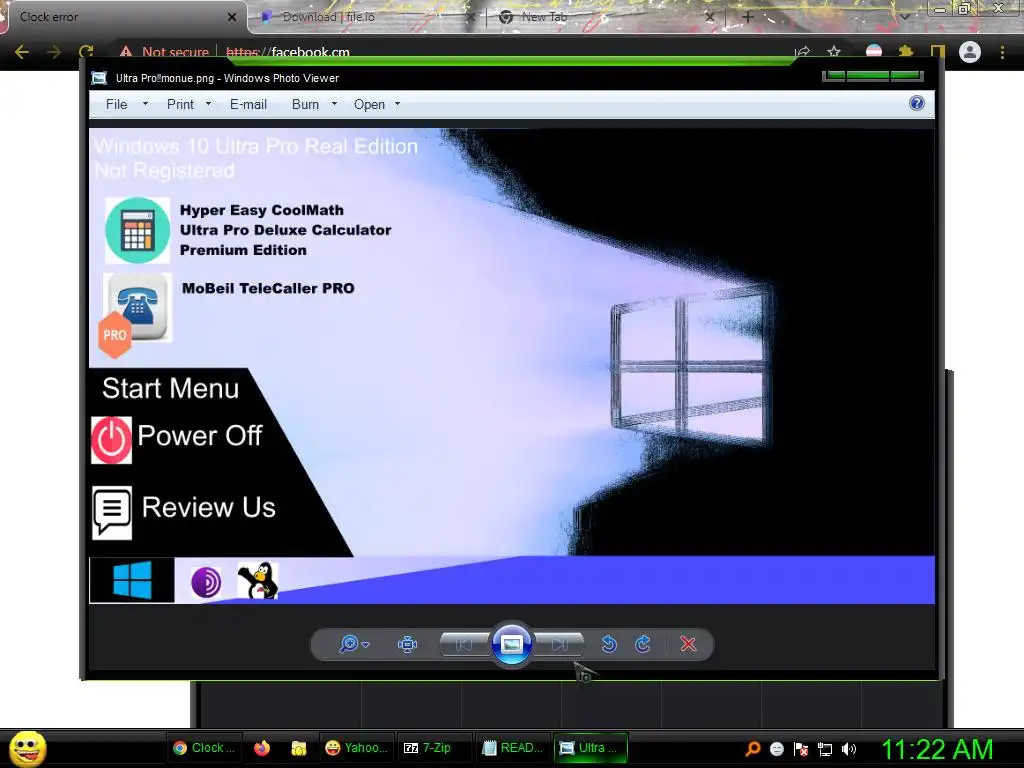The width and height of the screenshot is (1024, 768).
Task: Open the zoom control in Photo Viewer
Action: coord(354,644)
